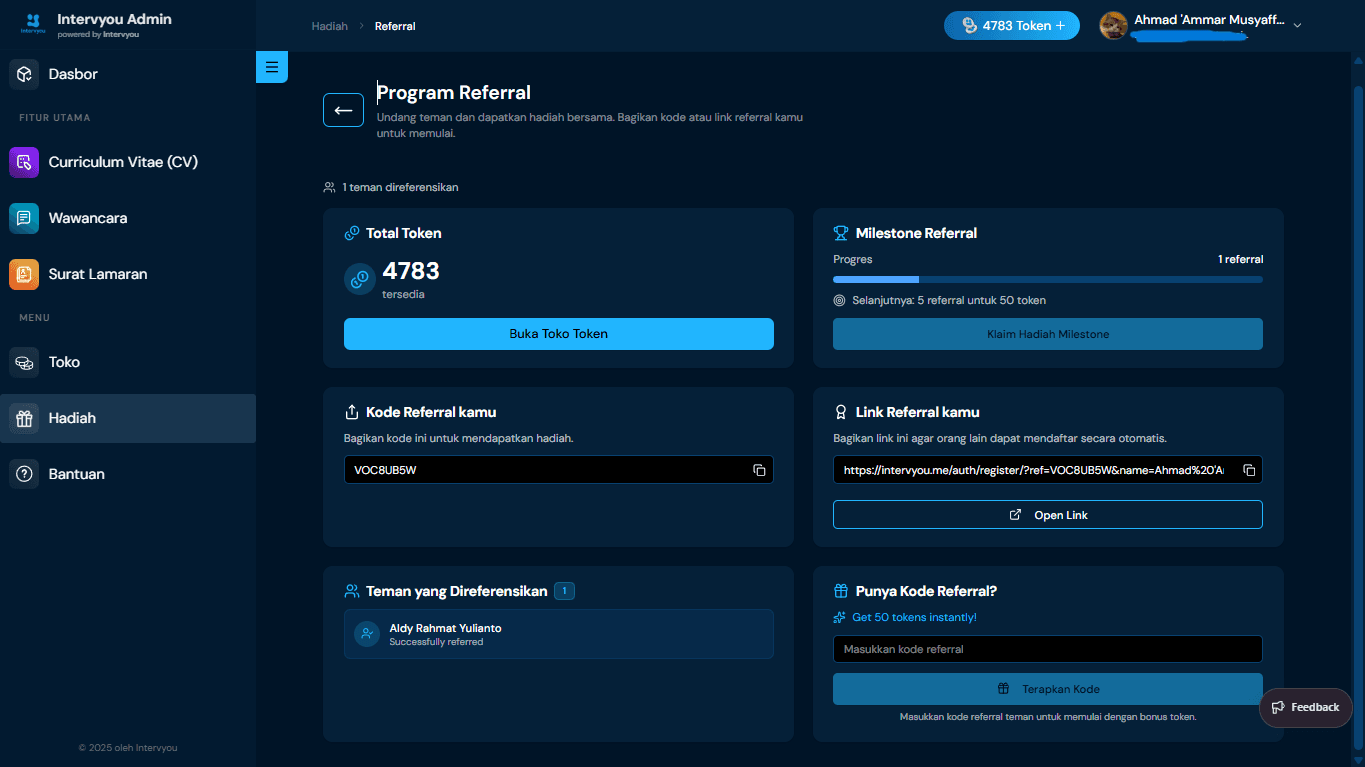1365x767 pixels.
Task: Click the 4783 Token + button
Action: pyautogui.click(x=1012, y=26)
